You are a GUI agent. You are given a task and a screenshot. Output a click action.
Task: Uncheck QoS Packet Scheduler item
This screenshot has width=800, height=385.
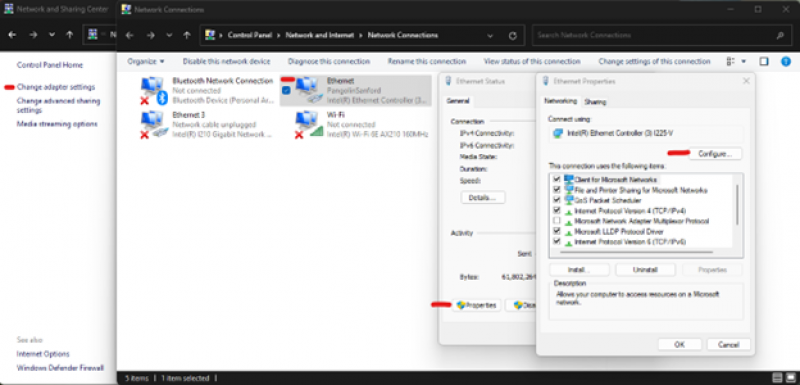(557, 200)
